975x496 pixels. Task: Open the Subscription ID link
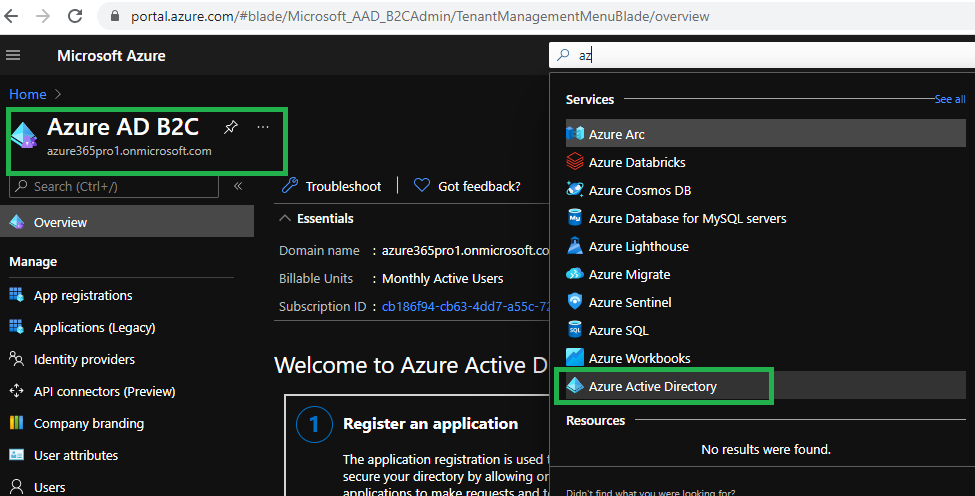pos(466,306)
